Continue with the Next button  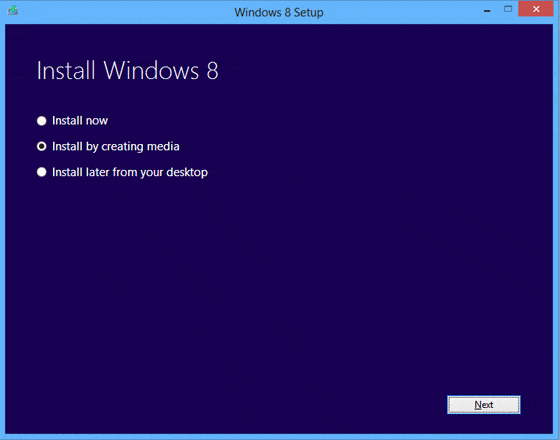(484, 405)
